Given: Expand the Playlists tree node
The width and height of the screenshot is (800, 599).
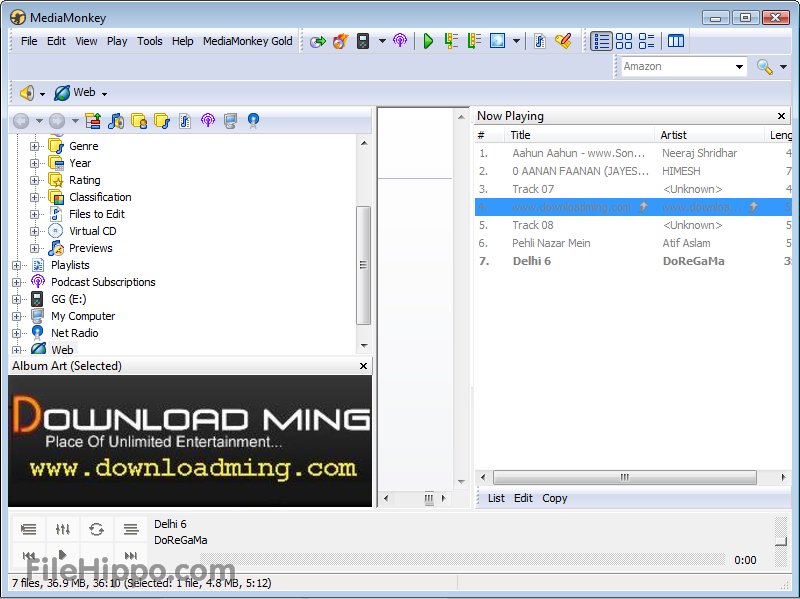Looking at the screenshot, I should pos(17,265).
